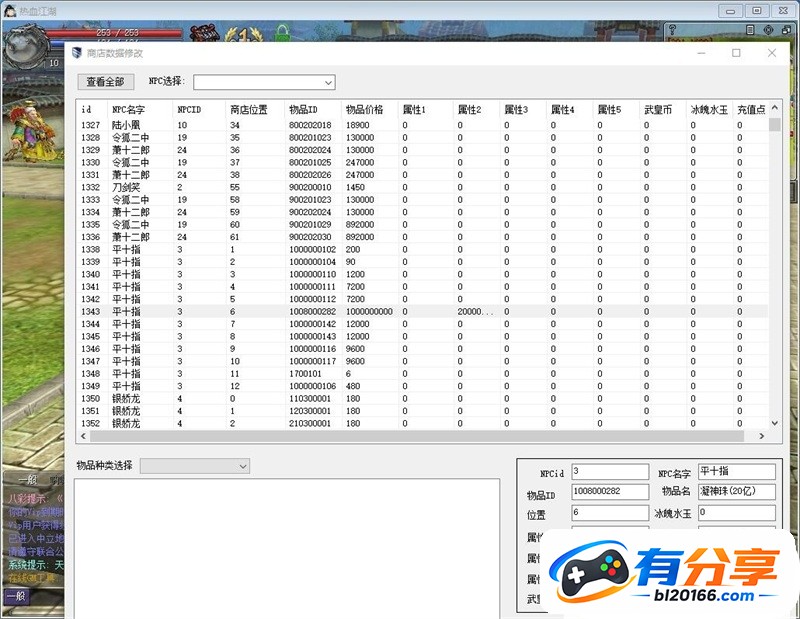Click the 属性1 column header
This screenshot has width=800, height=619.
pyautogui.click(x=426, y=109)
